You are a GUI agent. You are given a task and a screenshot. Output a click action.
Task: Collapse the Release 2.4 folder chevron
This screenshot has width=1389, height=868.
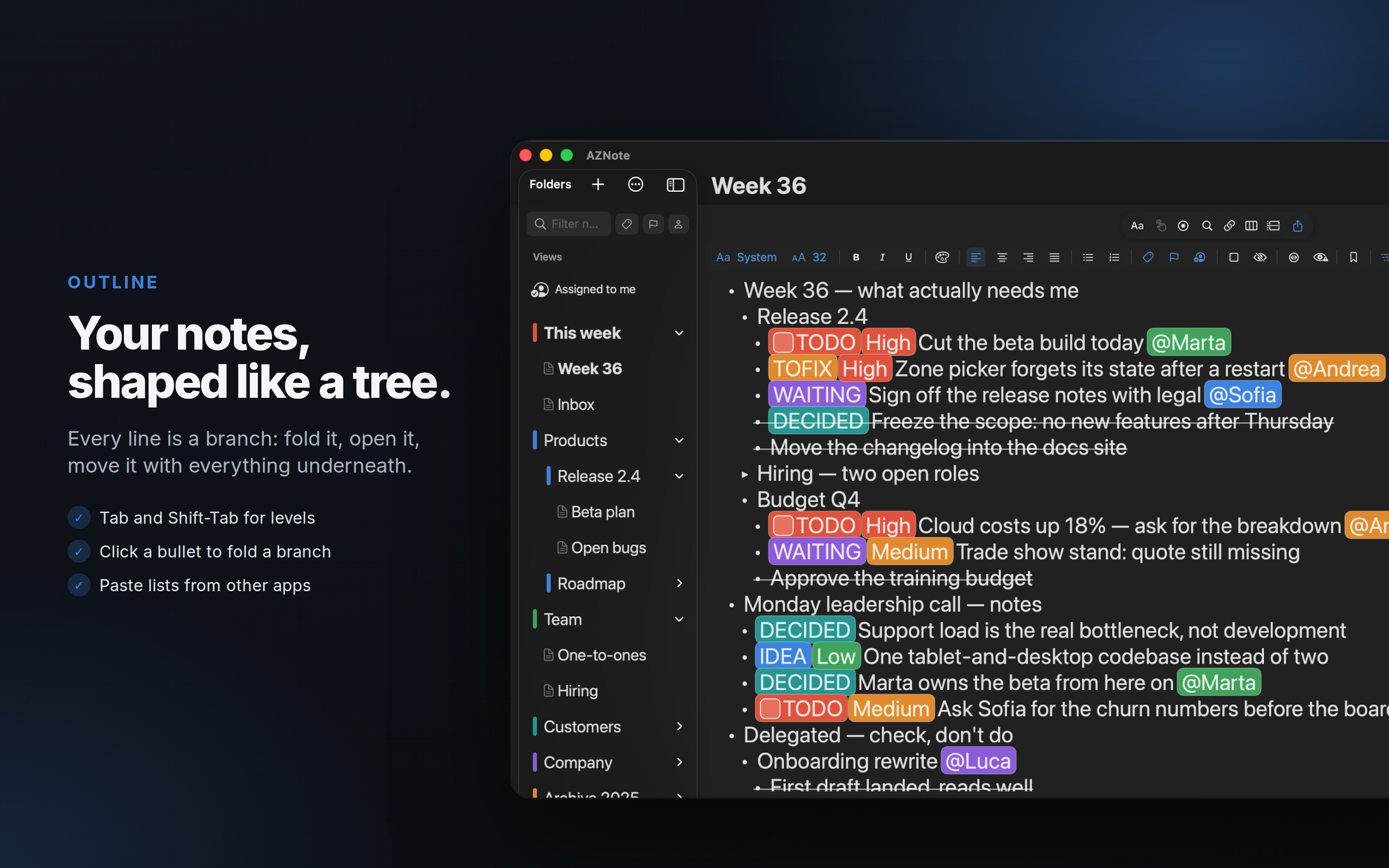679,476
